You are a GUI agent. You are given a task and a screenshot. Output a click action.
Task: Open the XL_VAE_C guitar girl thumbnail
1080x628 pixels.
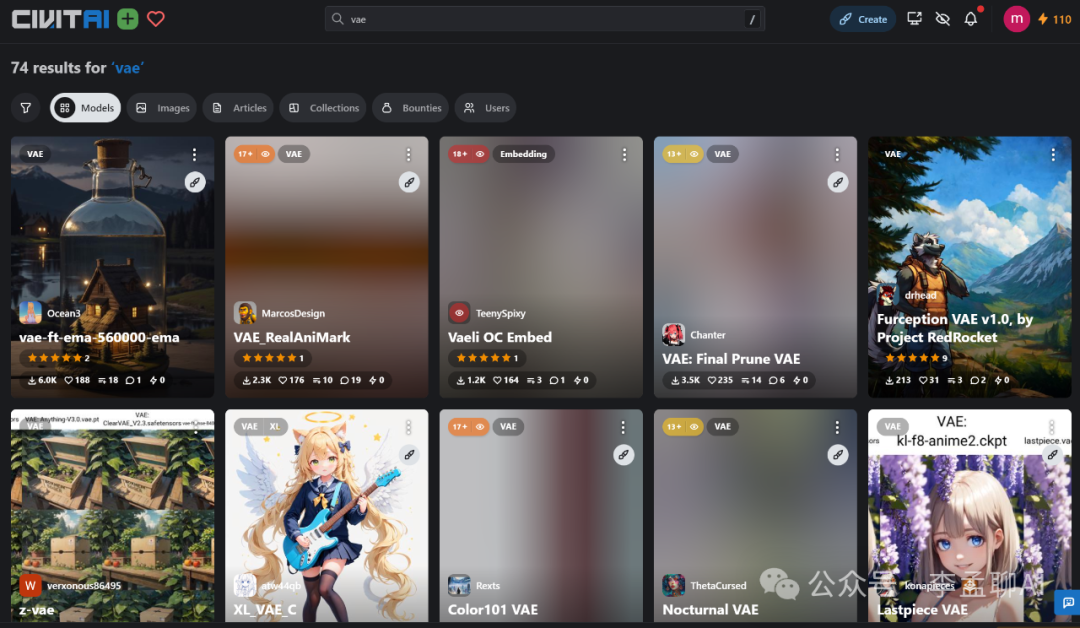point(326,516)
